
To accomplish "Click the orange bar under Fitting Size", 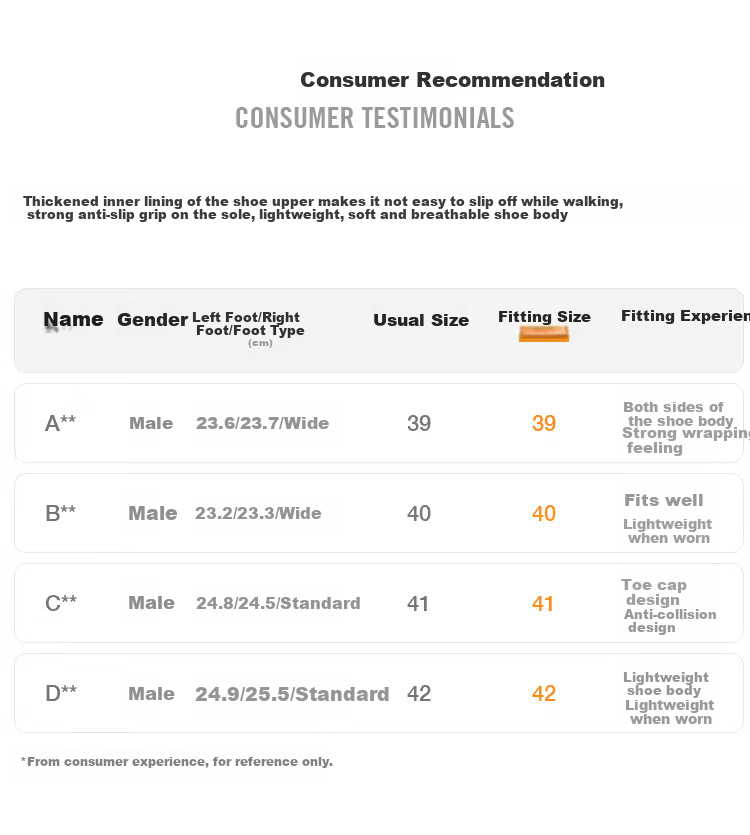I will [544, 335].
